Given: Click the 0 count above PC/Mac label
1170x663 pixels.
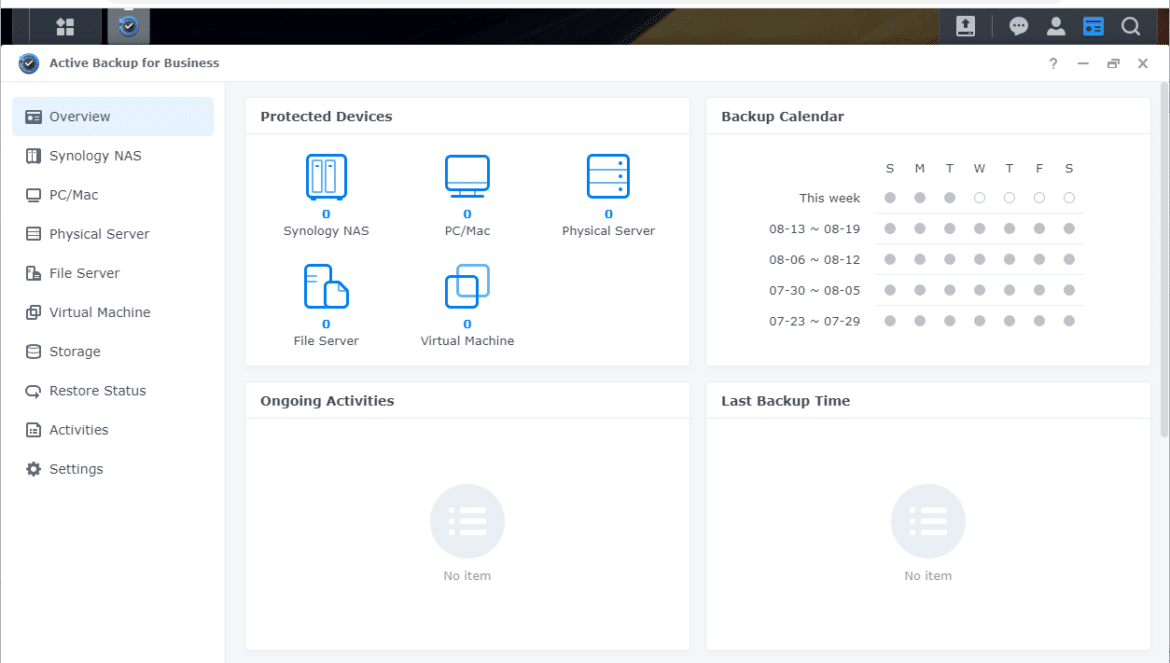Looking at the screenshot, I should coord(467,214).
